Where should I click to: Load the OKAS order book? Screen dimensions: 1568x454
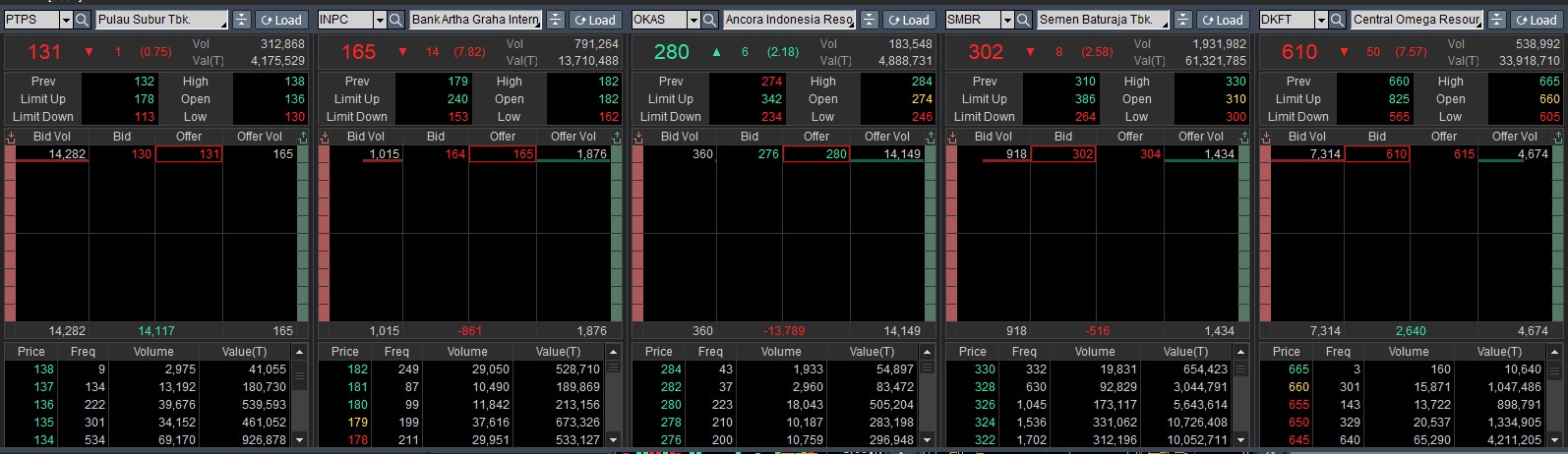[x=909, y=20]
